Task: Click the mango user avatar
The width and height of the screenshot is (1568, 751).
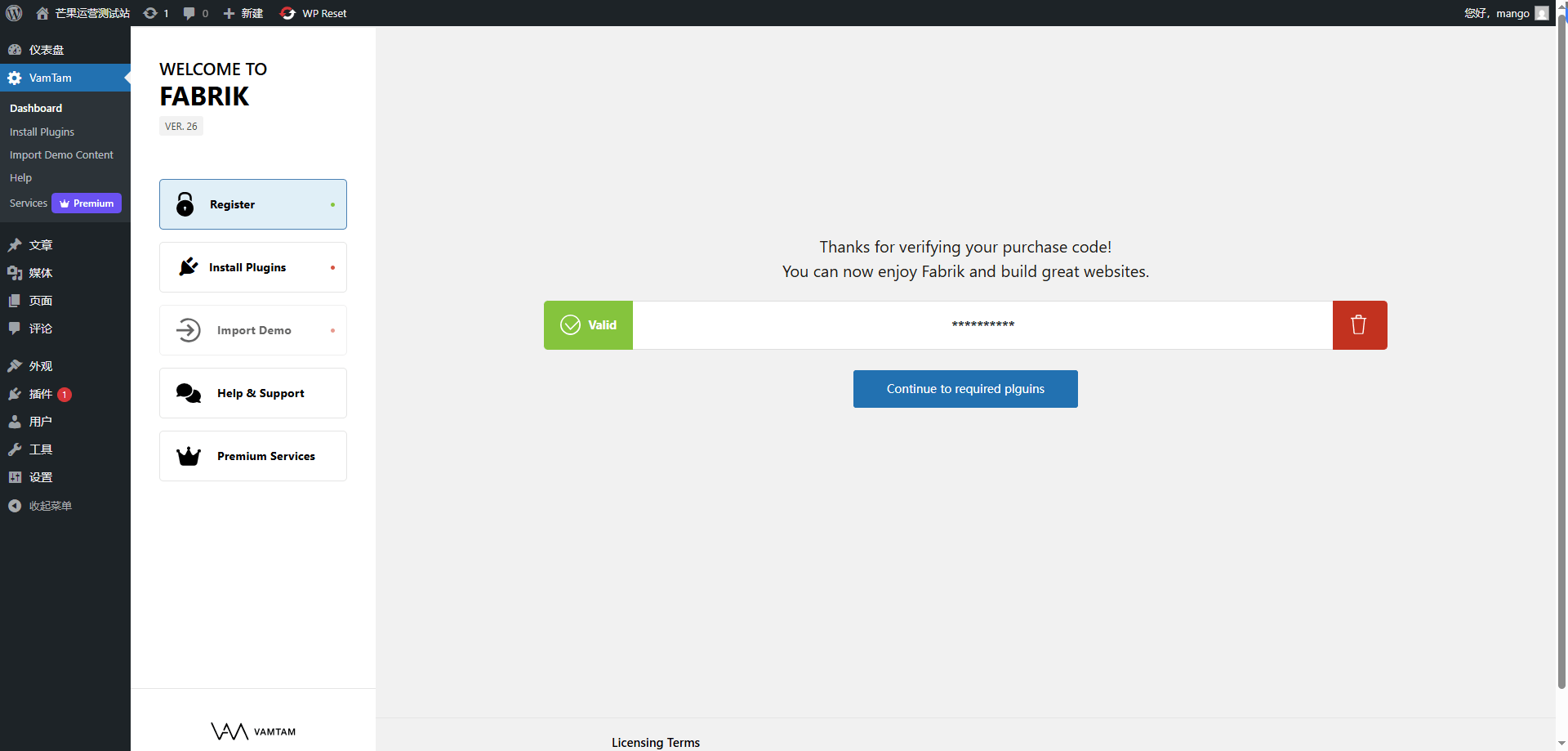Action: (x=1542, y=13)
